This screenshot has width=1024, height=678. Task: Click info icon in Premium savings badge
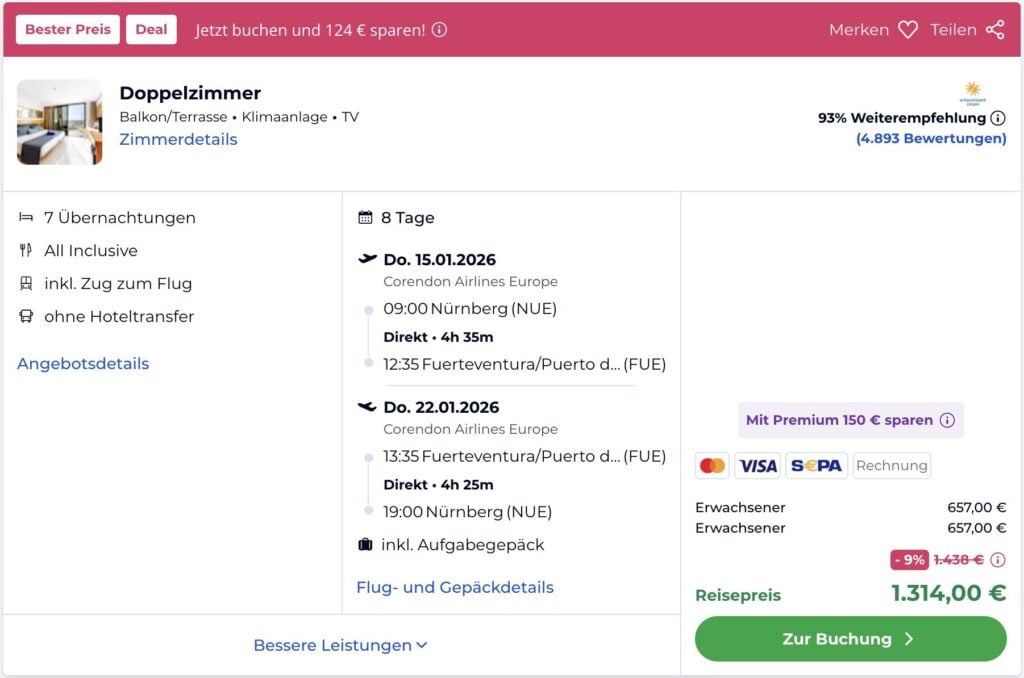tap(947, 420)
